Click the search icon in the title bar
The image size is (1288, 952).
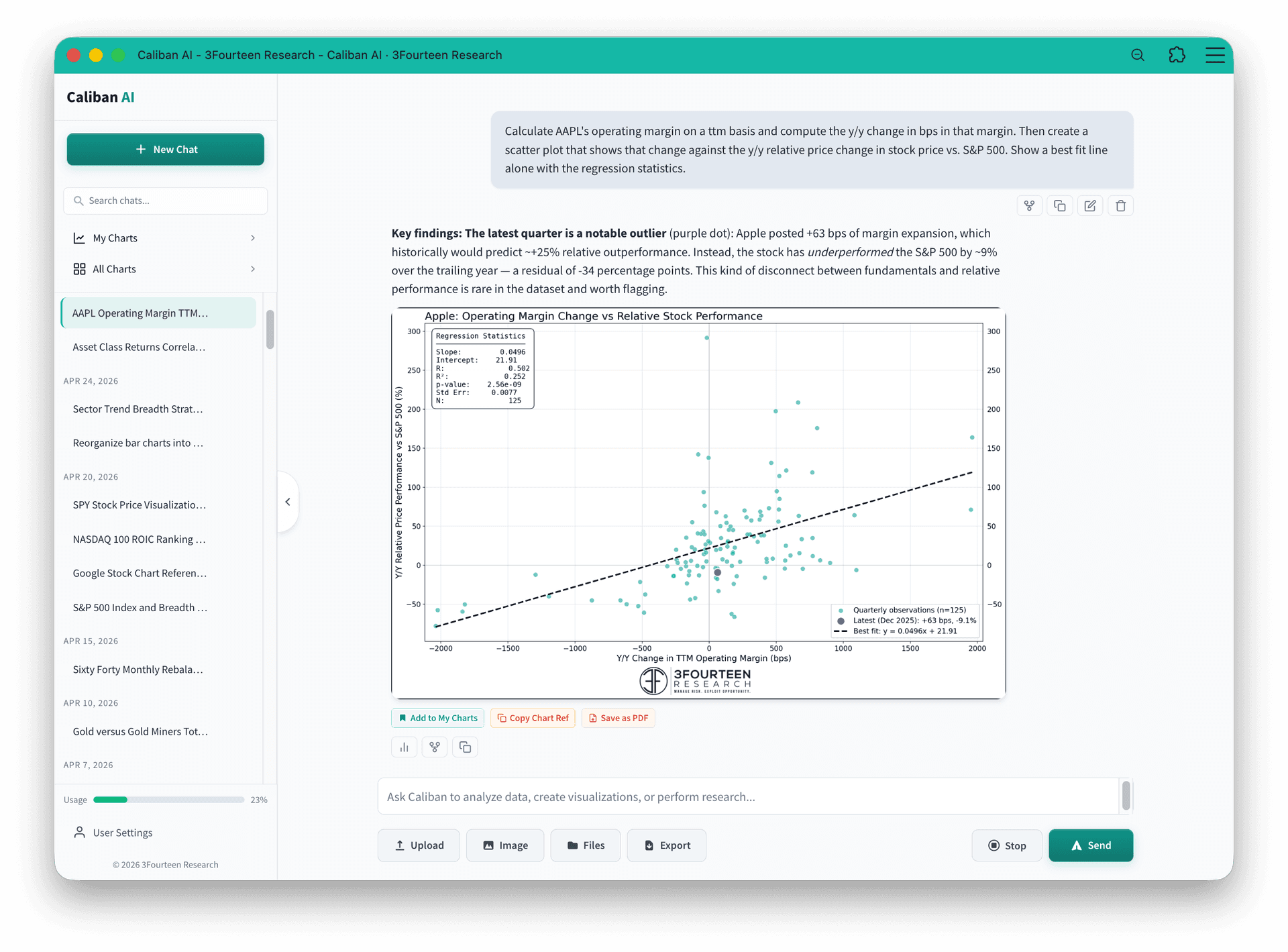1138,55
